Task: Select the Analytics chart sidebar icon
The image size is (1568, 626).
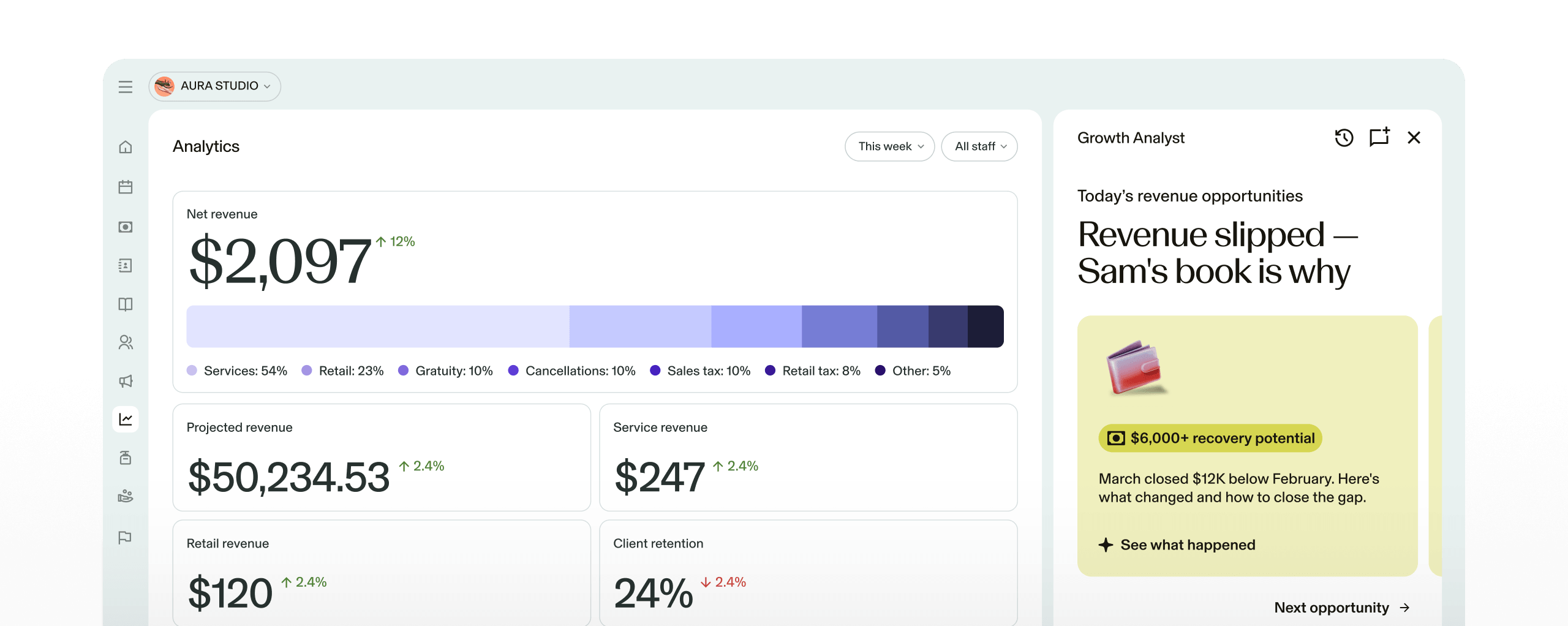Action: point(126,420)
